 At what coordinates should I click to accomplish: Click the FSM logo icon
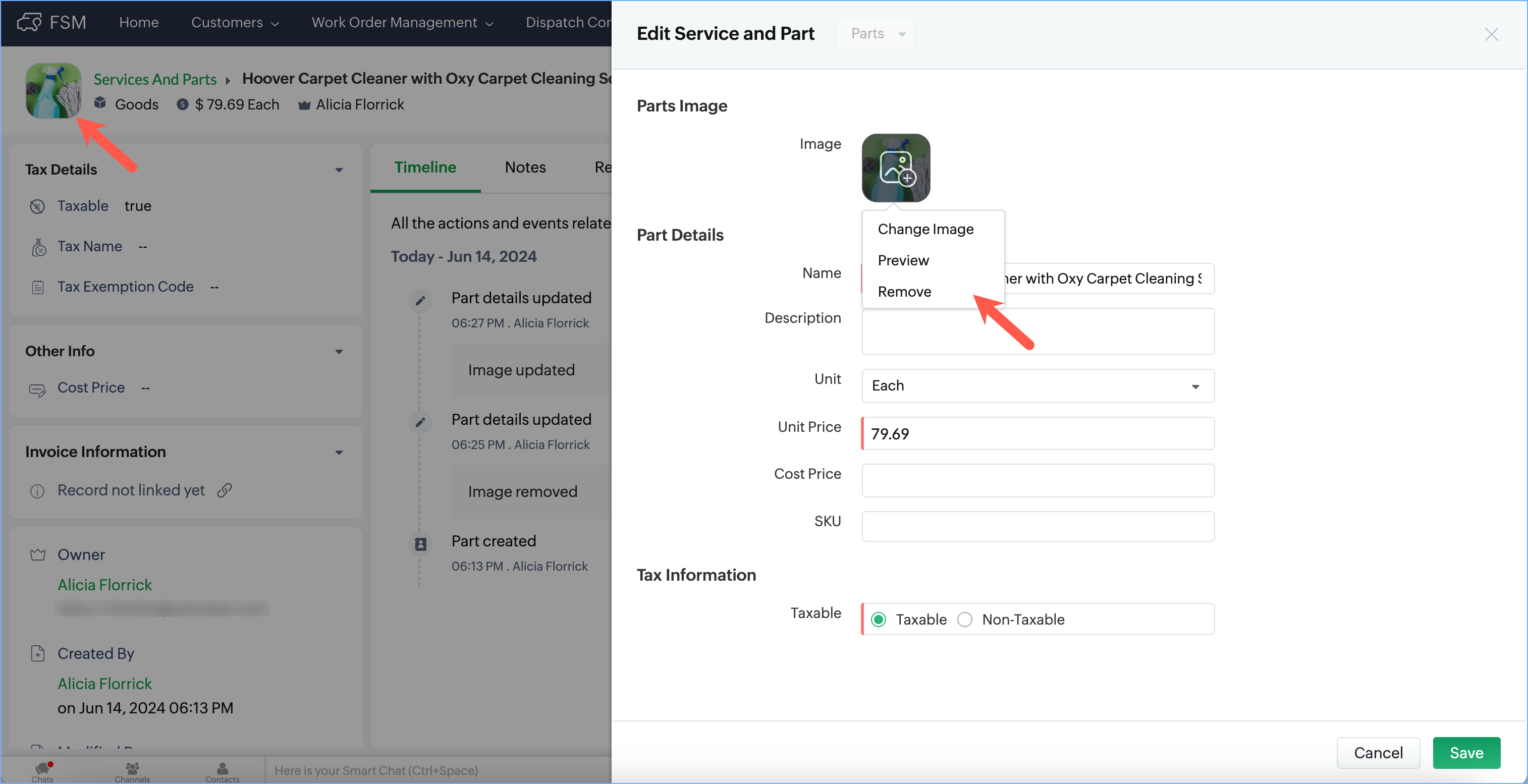tap(29, 23)
